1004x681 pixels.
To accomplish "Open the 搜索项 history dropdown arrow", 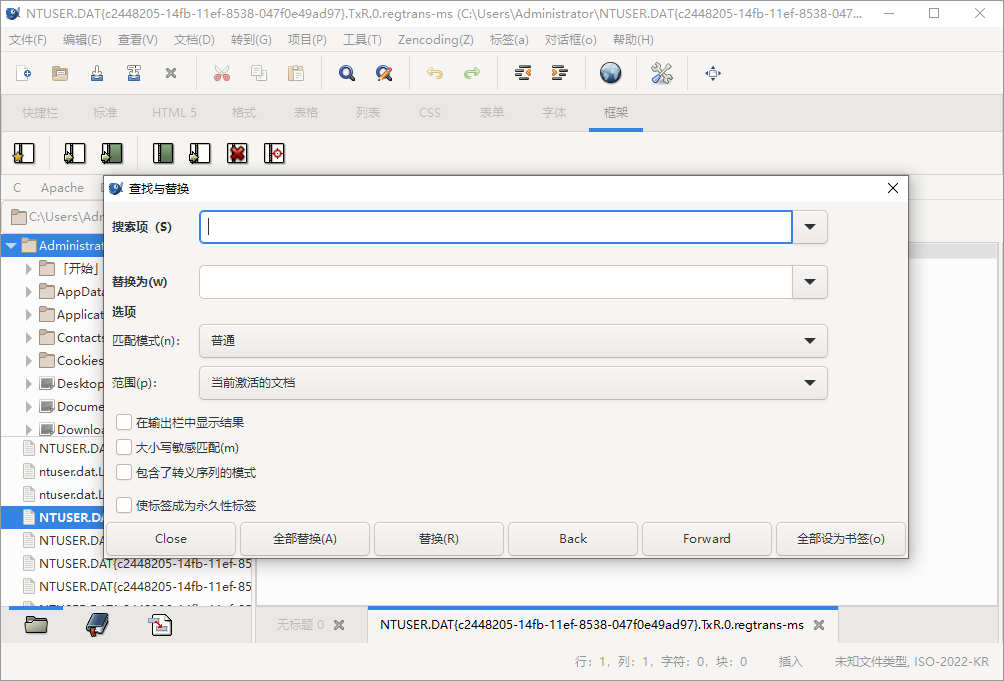I will [x=810, y=227].
